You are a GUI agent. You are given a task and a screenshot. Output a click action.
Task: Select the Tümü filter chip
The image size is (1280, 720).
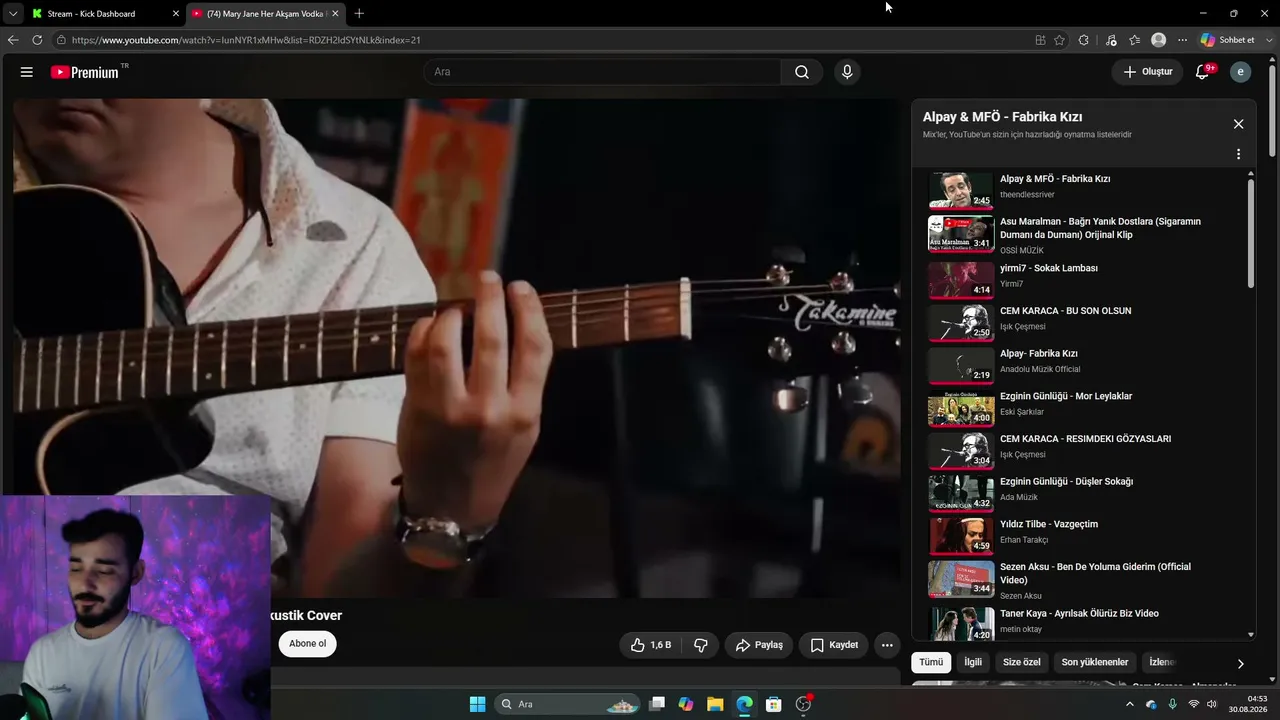point(931,662)
